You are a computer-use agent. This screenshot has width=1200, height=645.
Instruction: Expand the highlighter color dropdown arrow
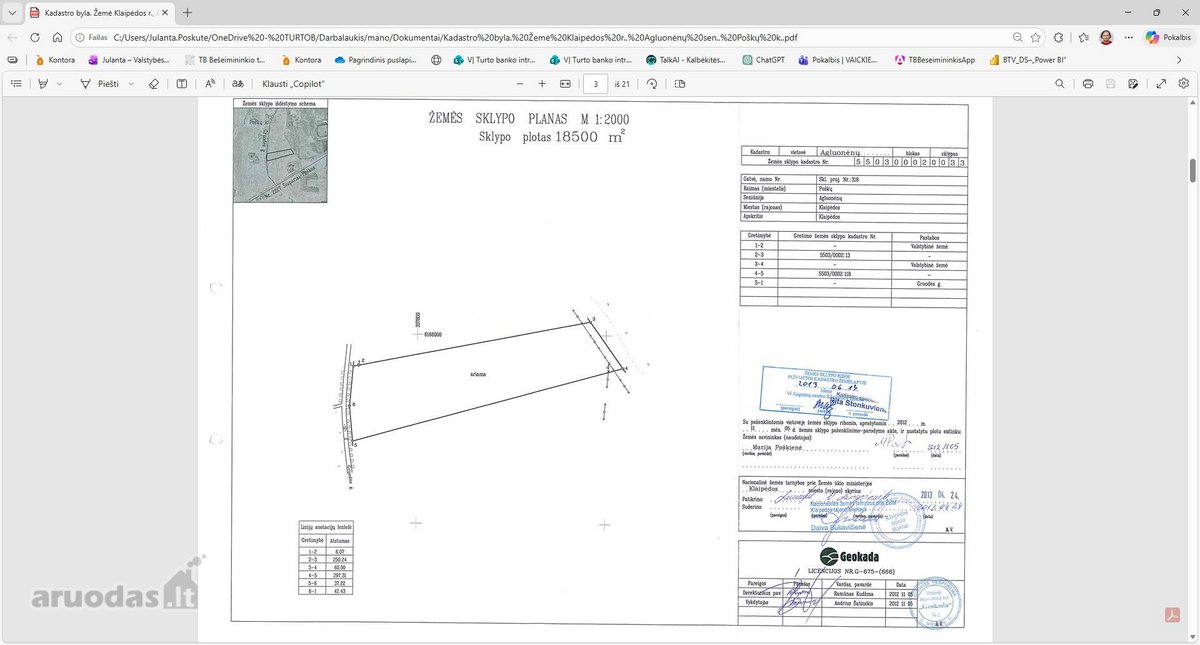click(60, 84)
